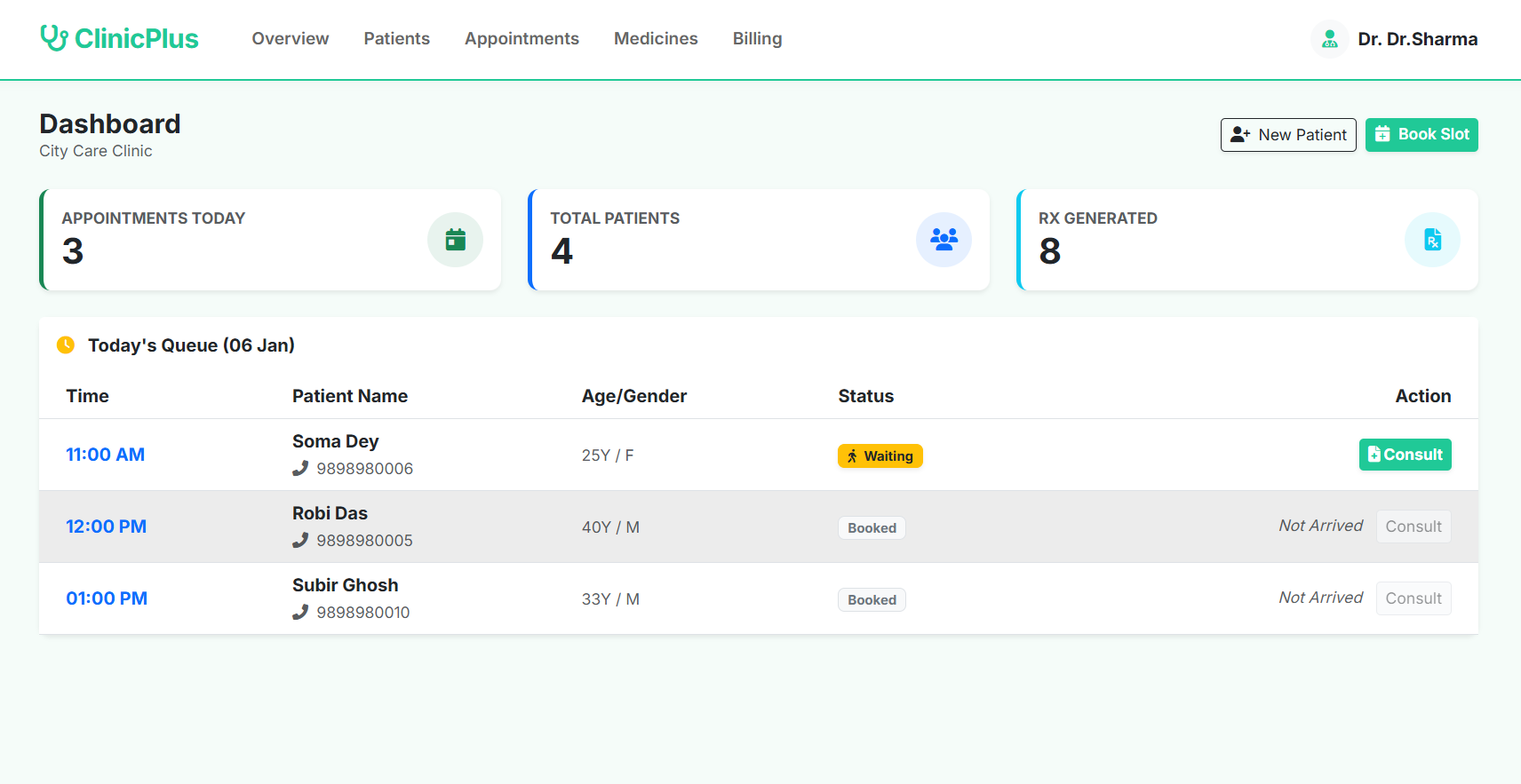Image resolution: width=1521 pixels, height=784 pixels.
Task: Click the Status column header
Action: click(x=866, y=396)
